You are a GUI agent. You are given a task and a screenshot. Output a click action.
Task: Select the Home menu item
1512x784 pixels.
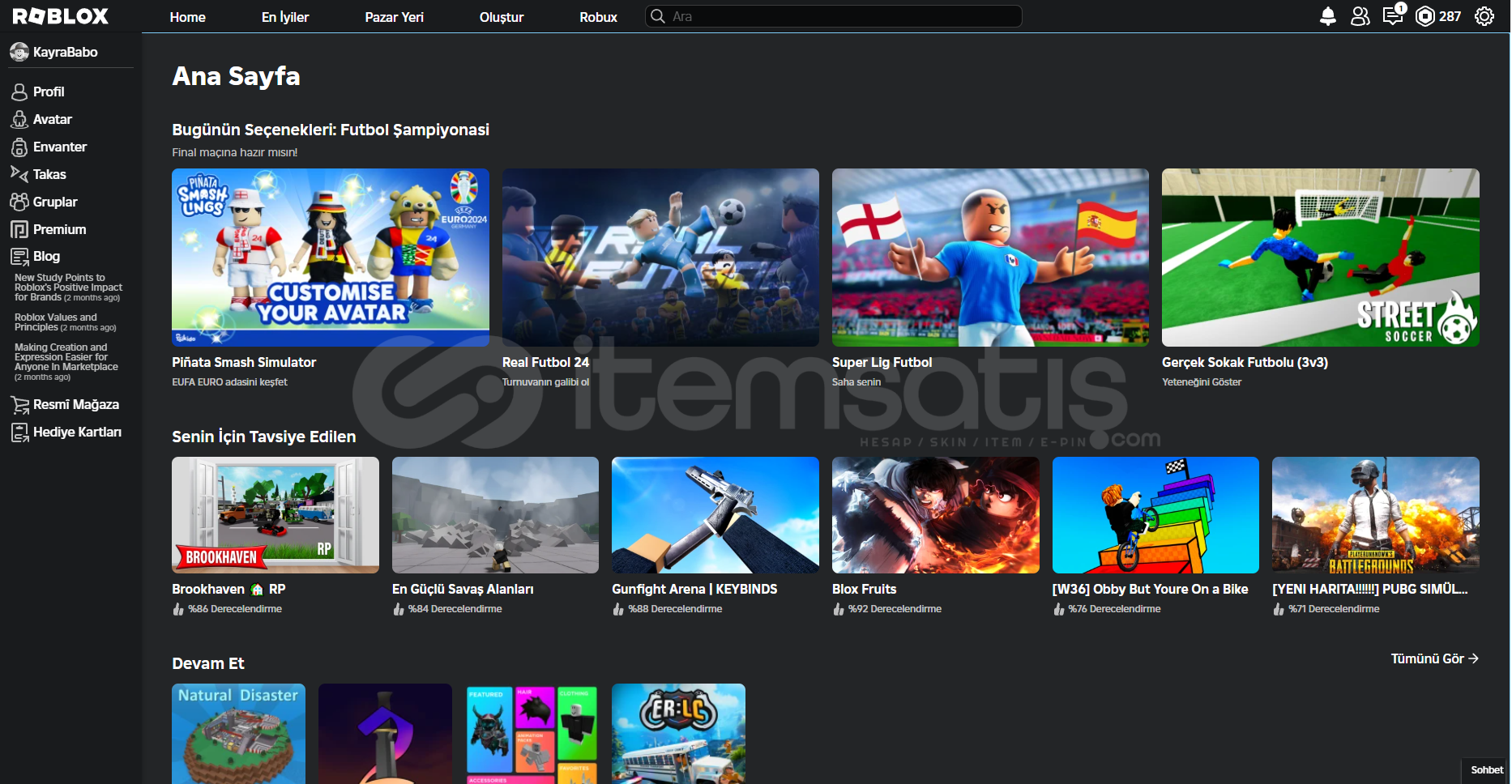pos(188,17)
